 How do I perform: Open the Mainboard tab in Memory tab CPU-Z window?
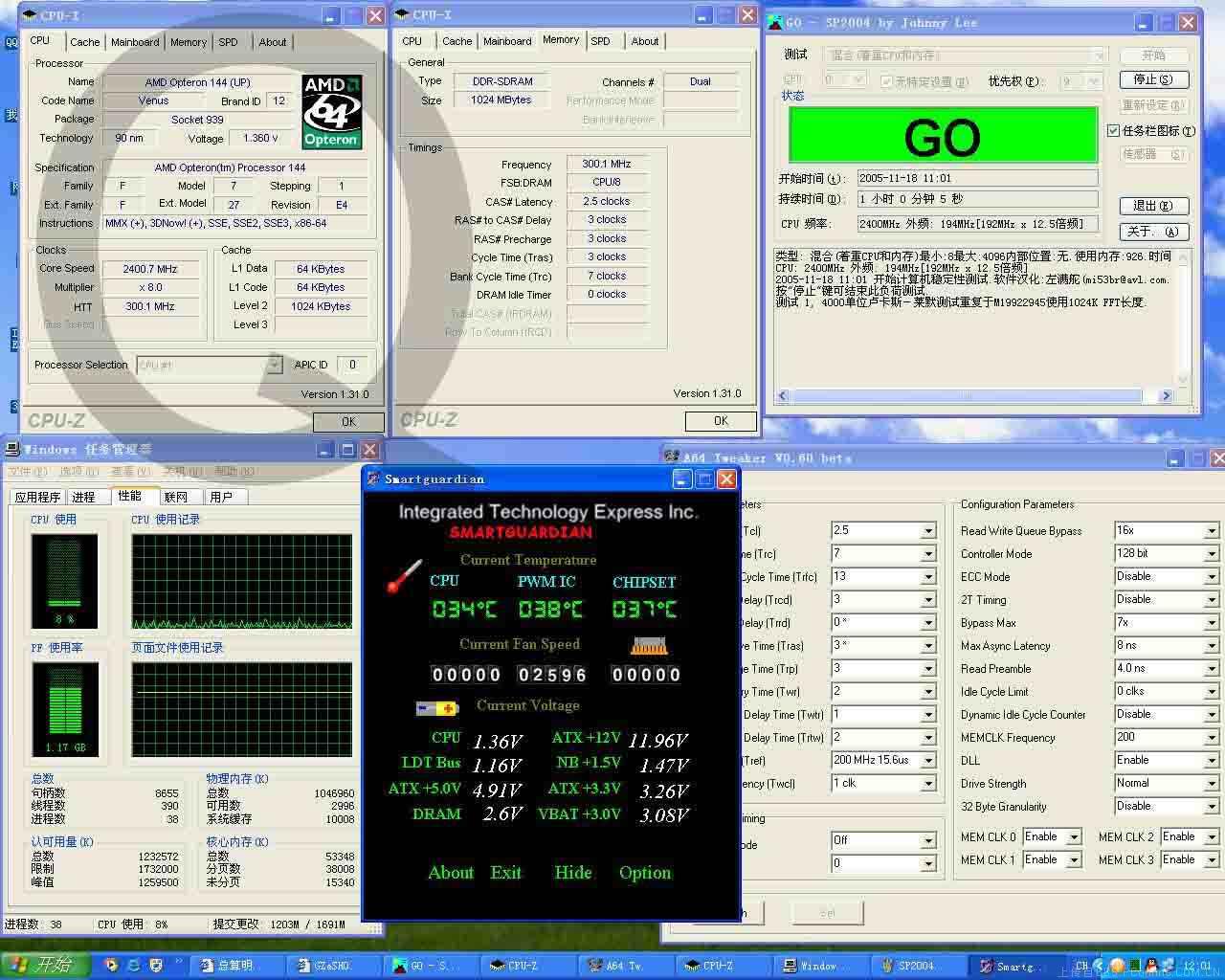pyautogui.click(x=507, y=41)
